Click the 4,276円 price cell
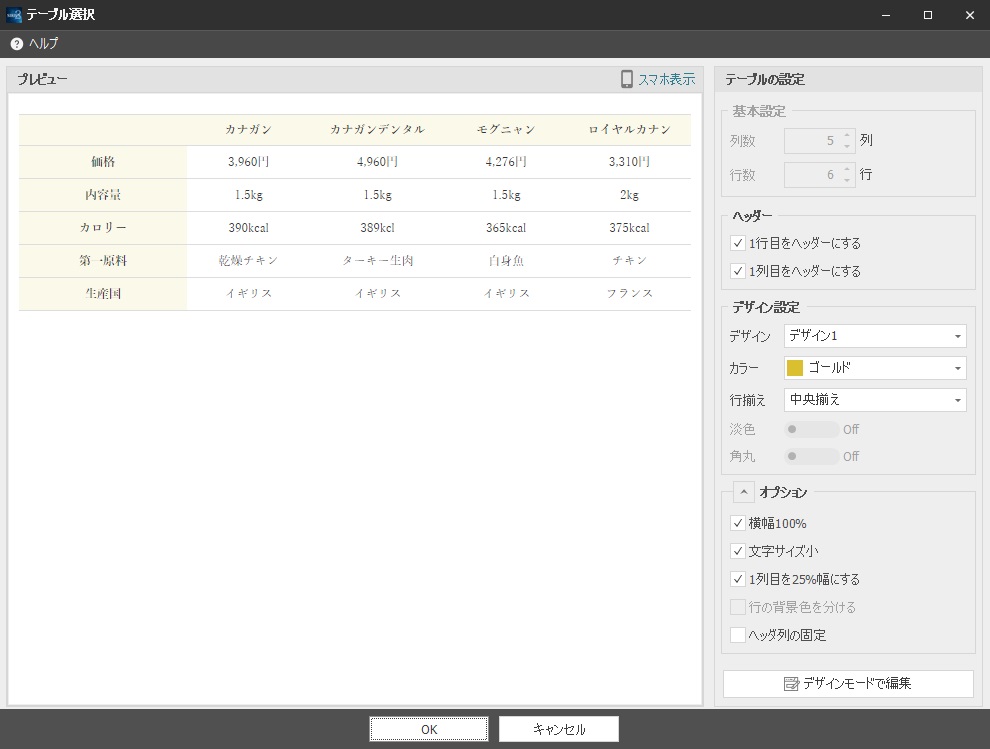Screen dimensions: 990x749 pyautogui.click(x=506, y=162)
